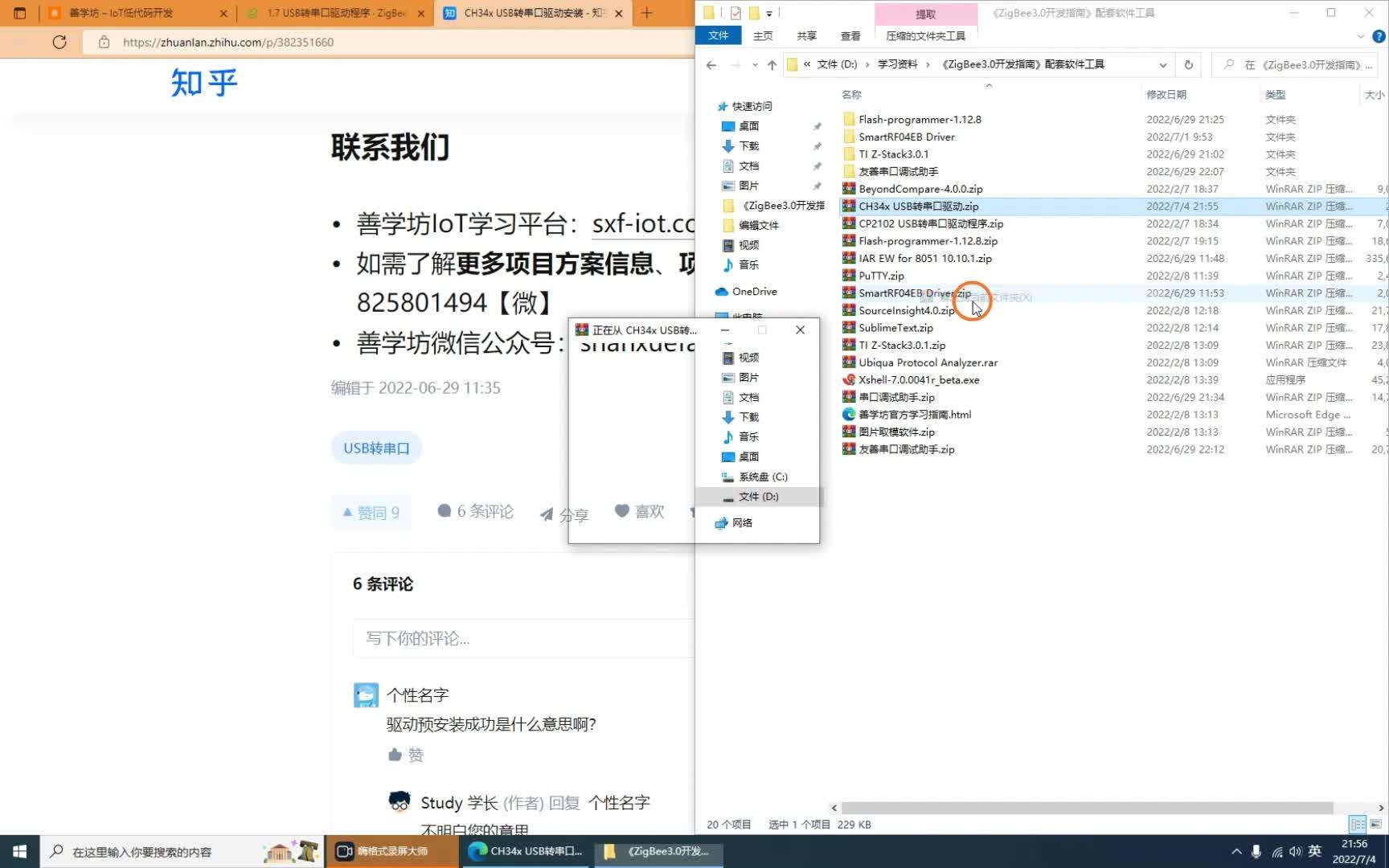Click the up-one-level arrow in Explorer
This screenshot has height=868, width=1389.
(772, 64)
